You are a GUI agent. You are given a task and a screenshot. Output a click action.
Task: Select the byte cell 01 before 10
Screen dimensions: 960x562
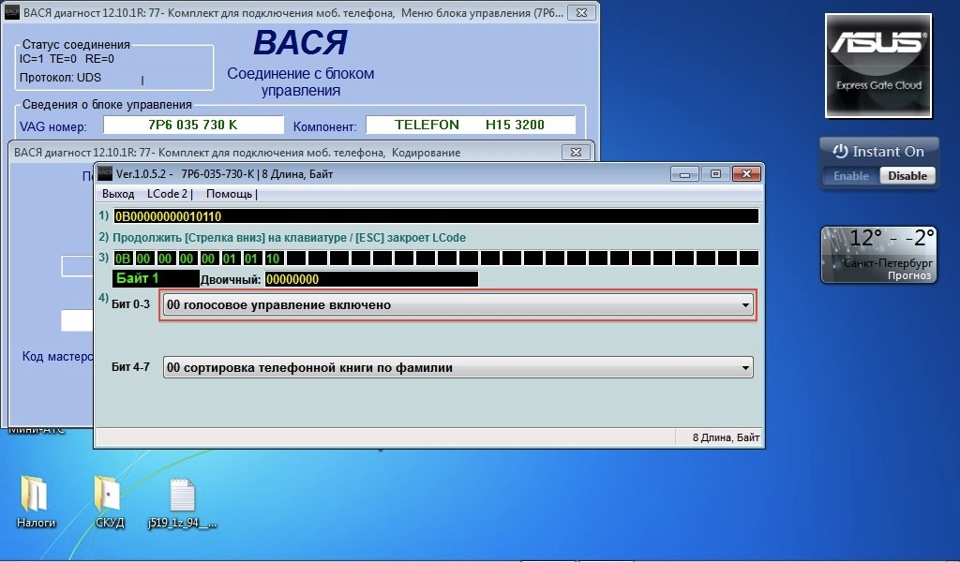coord(251,258)
